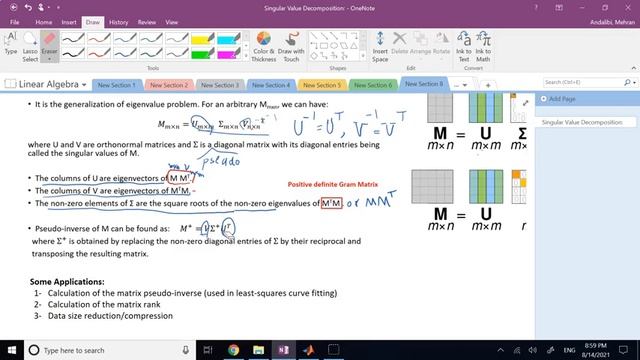Pick the black pen in the top row

(x=73, y=39)
